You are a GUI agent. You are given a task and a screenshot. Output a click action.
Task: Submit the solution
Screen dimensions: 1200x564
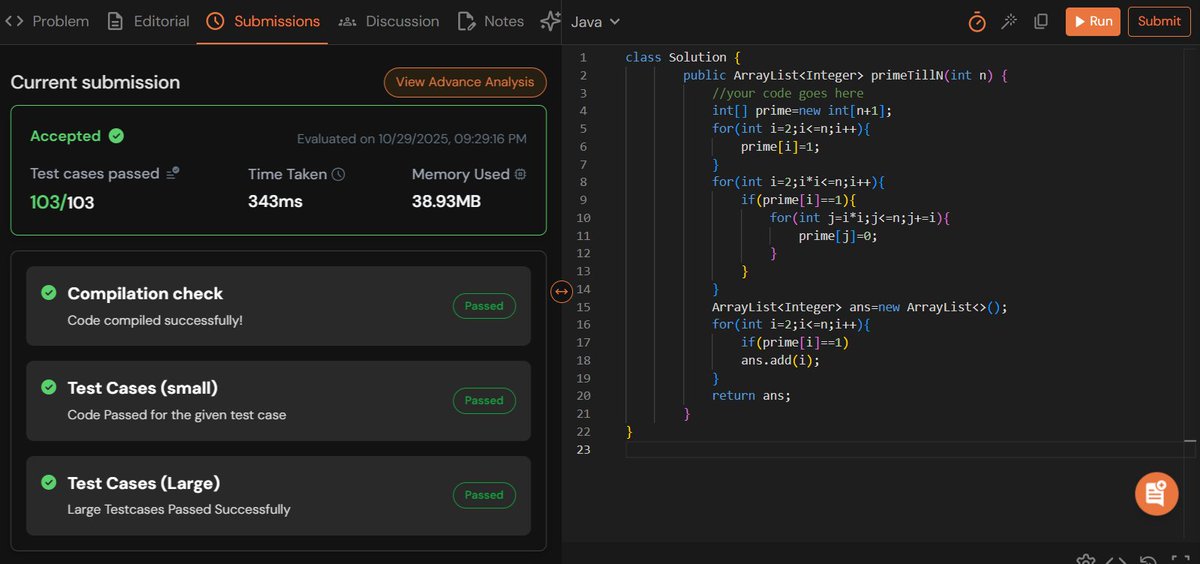click(x=1159, y=21)
